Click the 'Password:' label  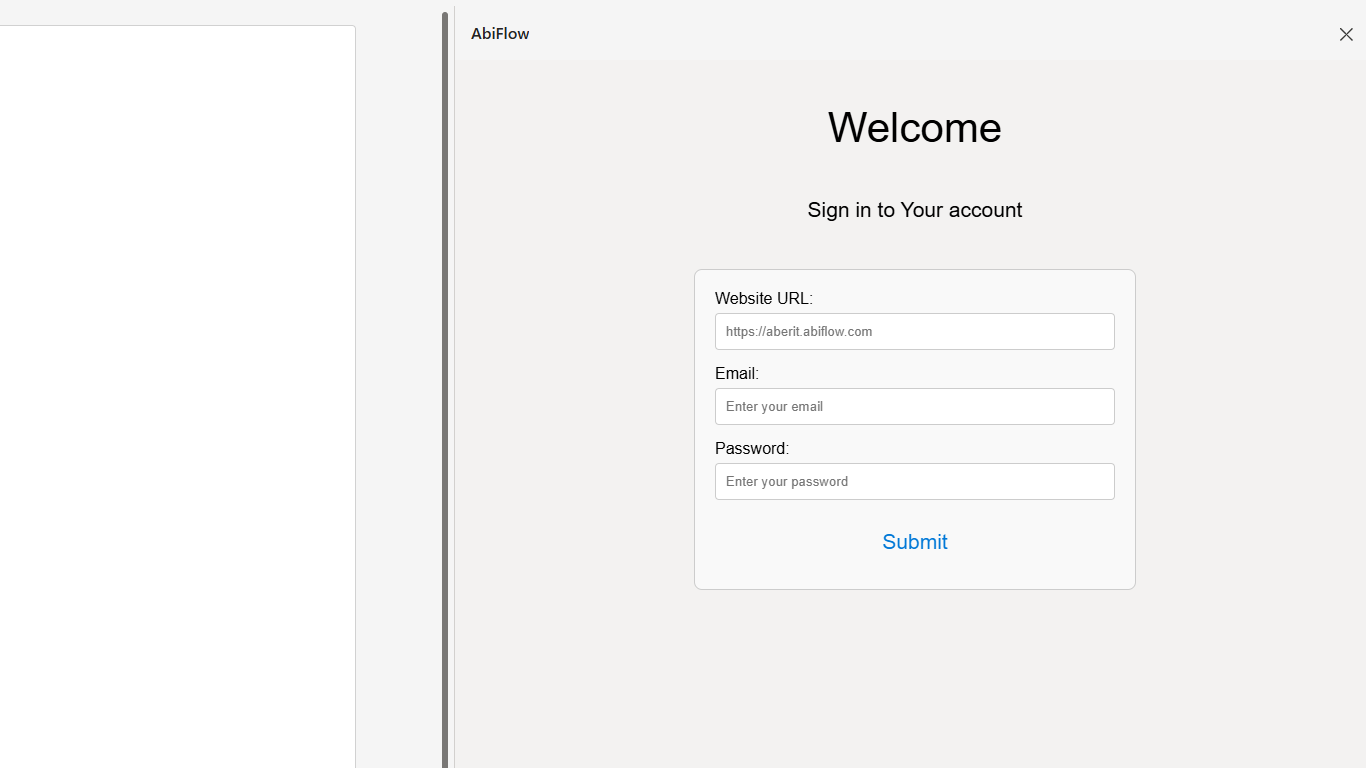(752, 448)
